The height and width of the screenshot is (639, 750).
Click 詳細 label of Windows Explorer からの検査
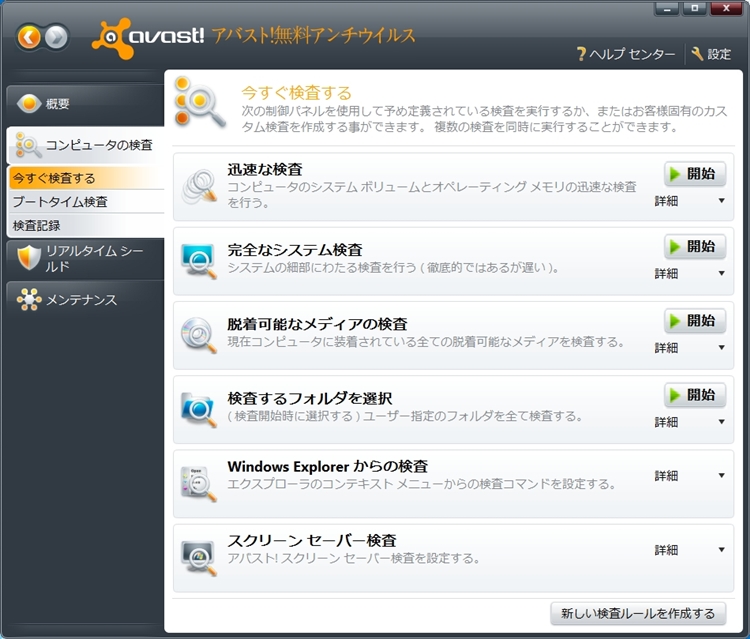[666, 475]
